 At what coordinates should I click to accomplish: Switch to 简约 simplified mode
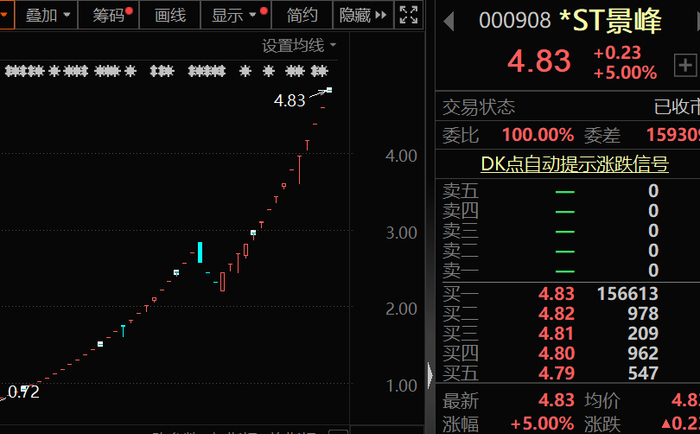pos(302,15)
